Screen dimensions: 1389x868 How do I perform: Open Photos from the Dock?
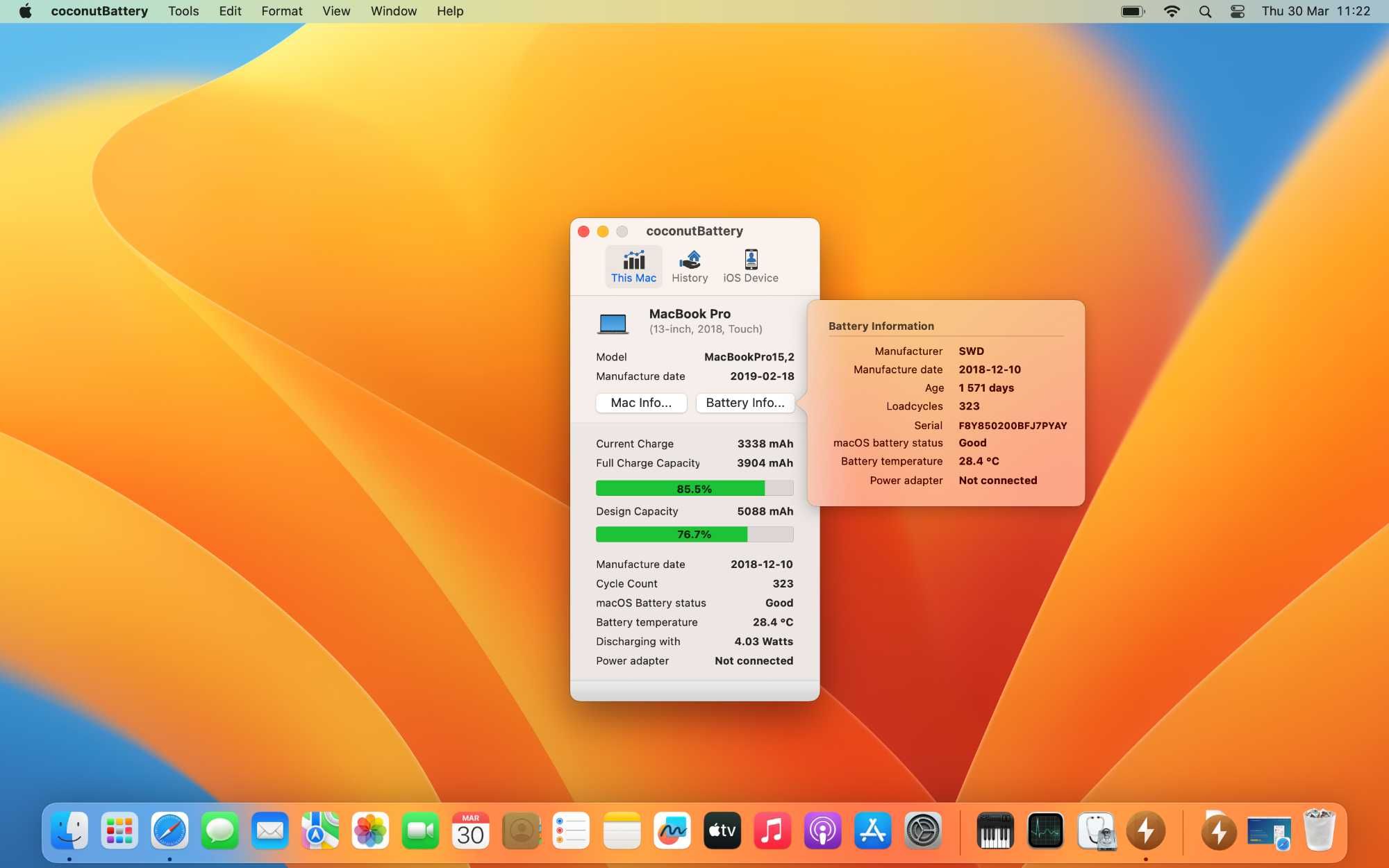(x=370, y=831)
